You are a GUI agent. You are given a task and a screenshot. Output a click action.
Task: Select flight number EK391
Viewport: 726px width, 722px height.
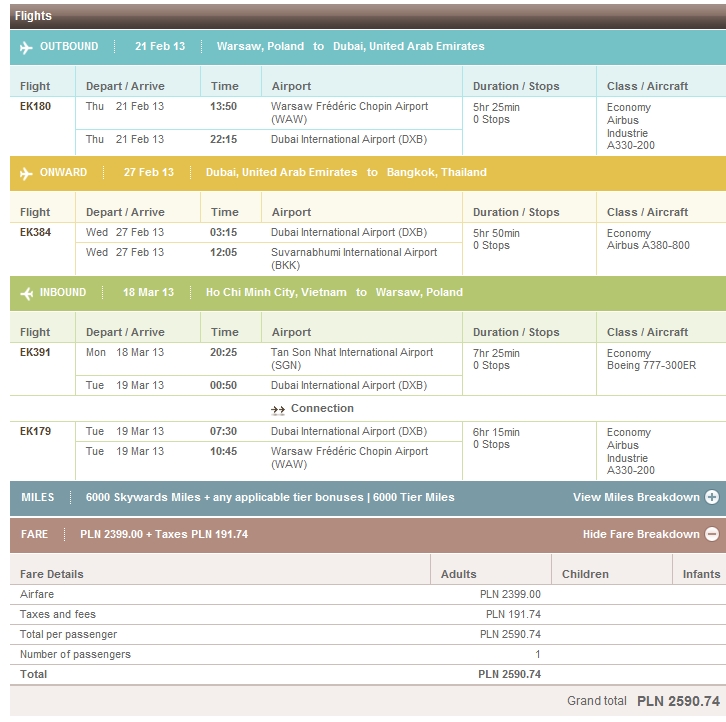click(x=35, y=352)
